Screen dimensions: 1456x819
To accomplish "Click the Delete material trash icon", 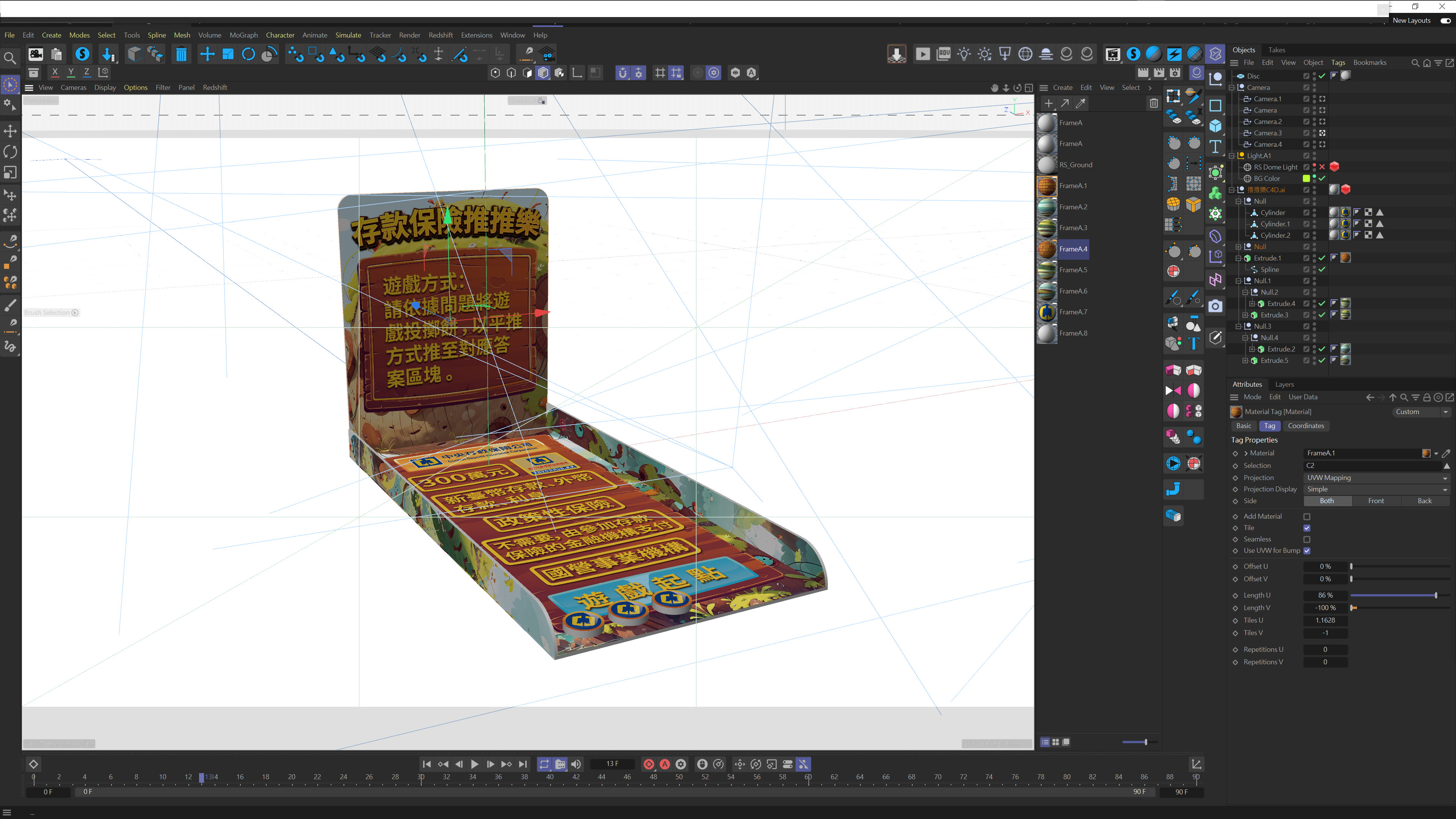I will (1153, 103).
